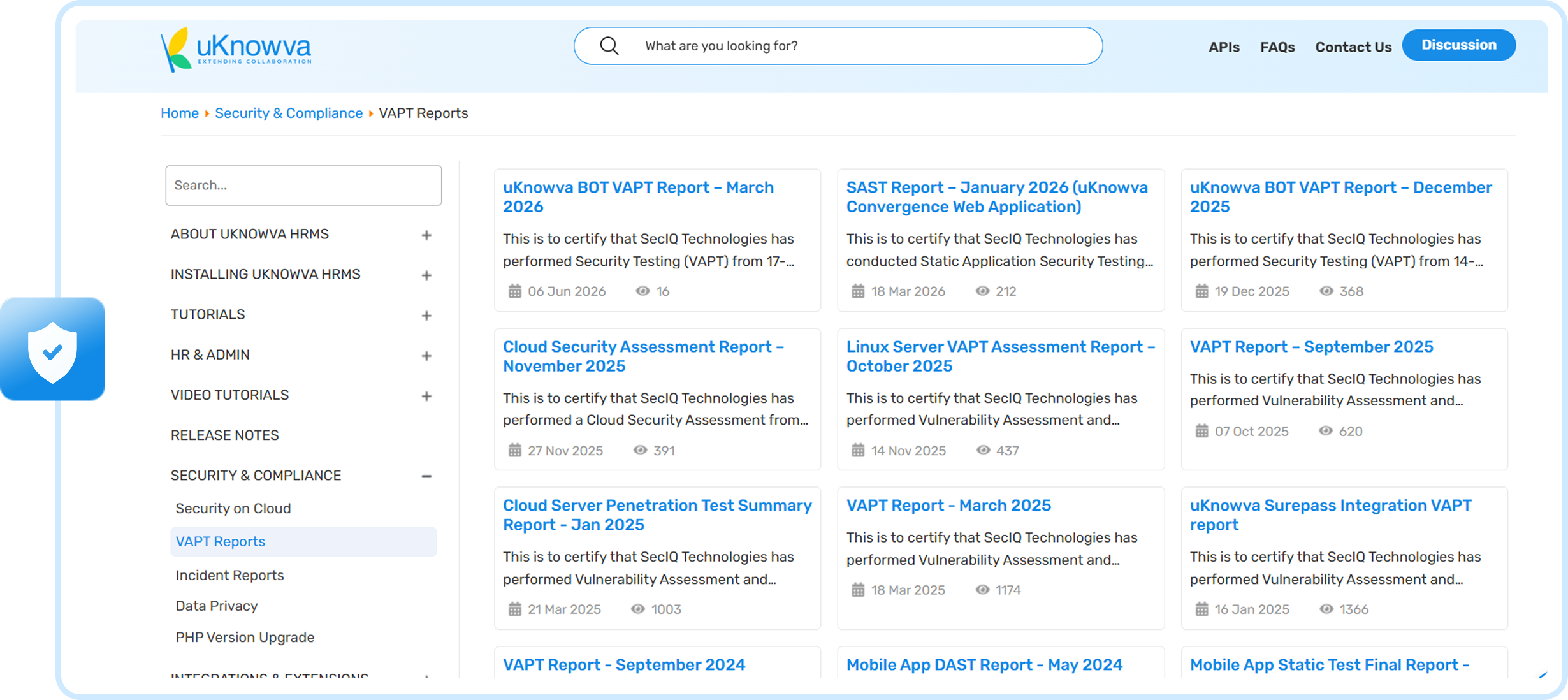Image resolution: width=1568 pixels, height=700 pixels.
Task: Click the eye views icon beside 16
Action: click(642, 291)
